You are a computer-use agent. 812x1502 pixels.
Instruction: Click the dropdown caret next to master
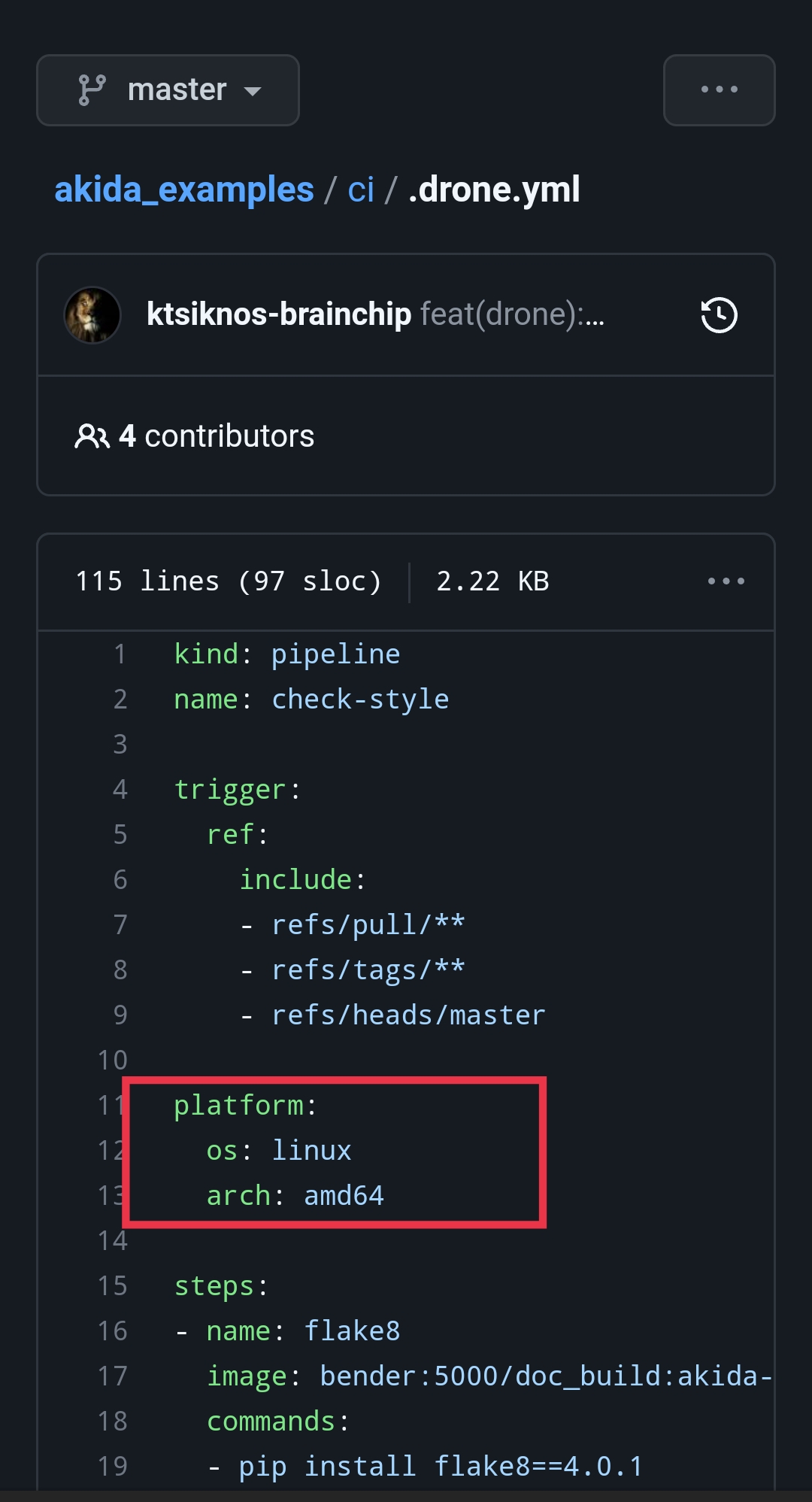tap(253, 92)
